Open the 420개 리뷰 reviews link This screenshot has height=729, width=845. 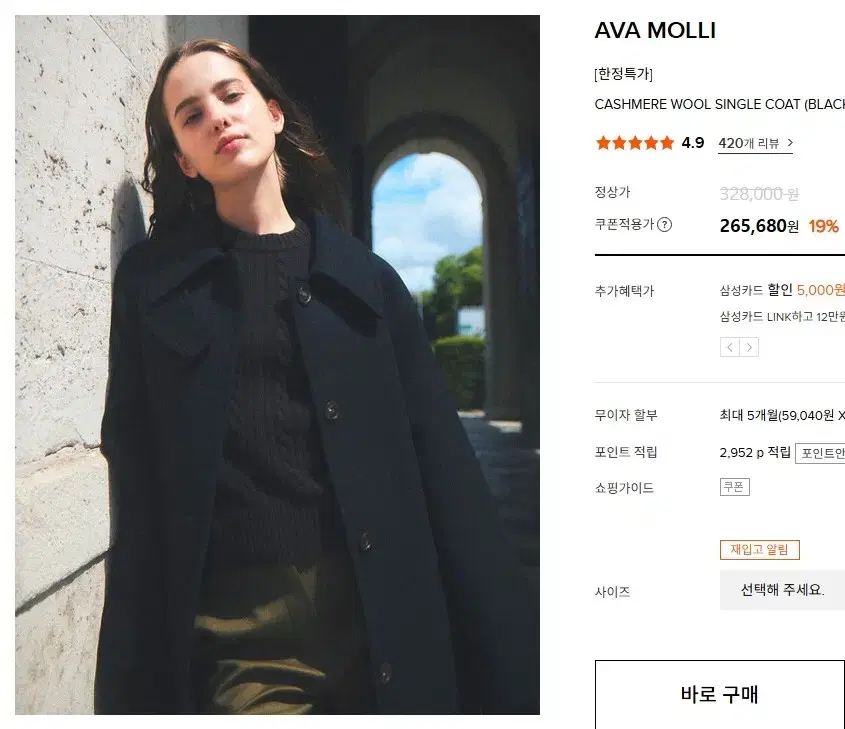click(x=756, y=143)
